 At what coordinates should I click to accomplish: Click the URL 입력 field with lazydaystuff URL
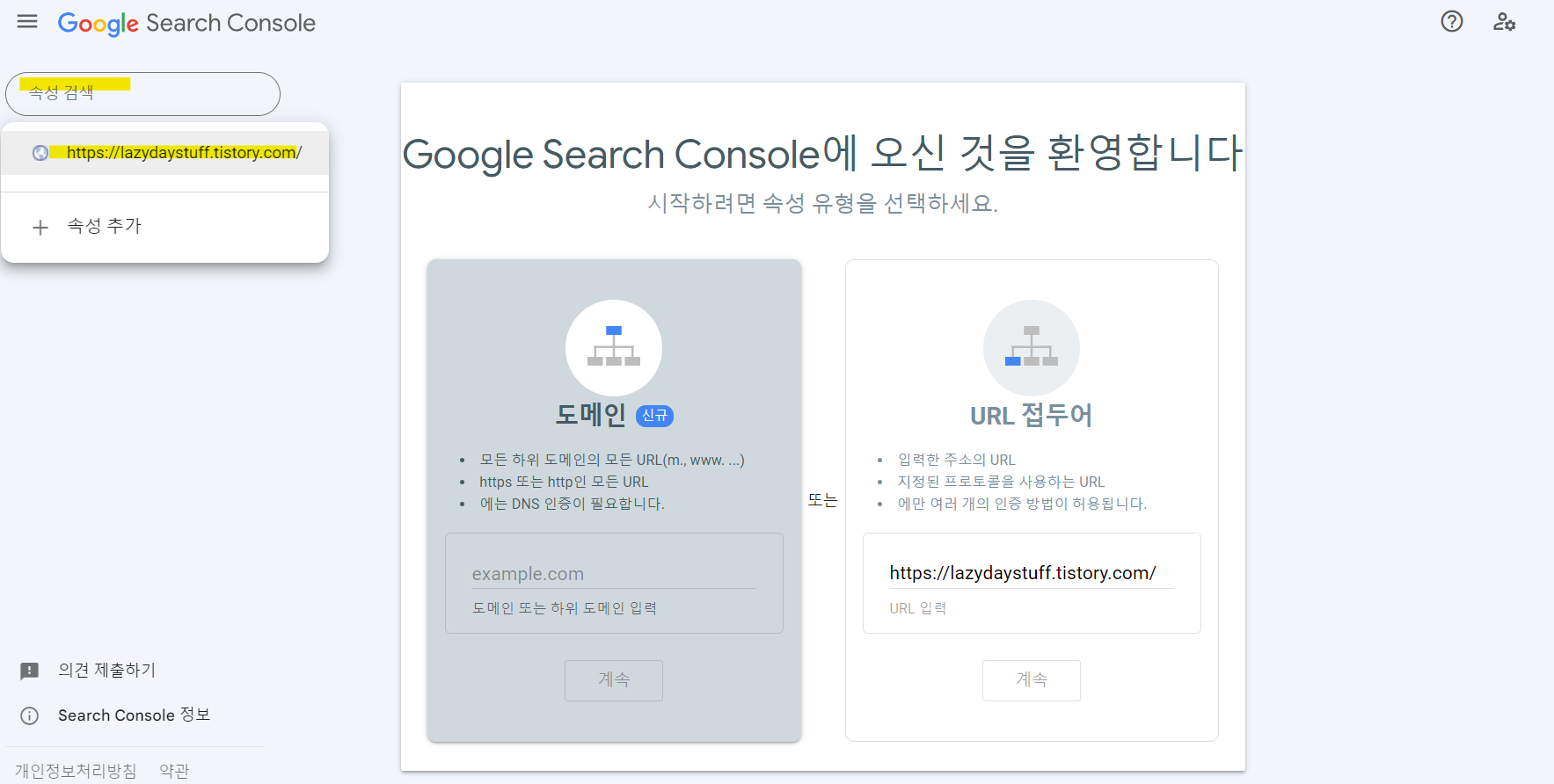point(1032,573)
